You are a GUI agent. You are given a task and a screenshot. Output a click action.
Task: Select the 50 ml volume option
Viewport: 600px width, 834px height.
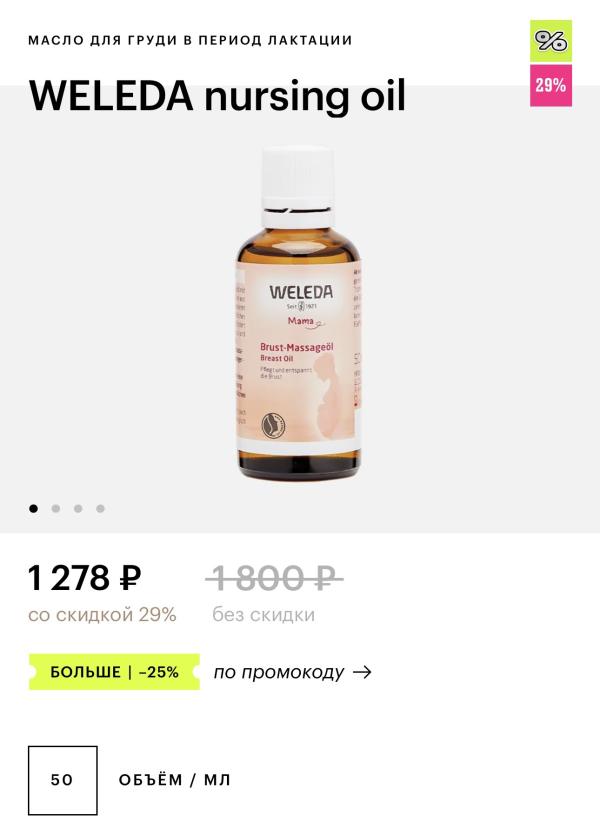tap(63, 780)
